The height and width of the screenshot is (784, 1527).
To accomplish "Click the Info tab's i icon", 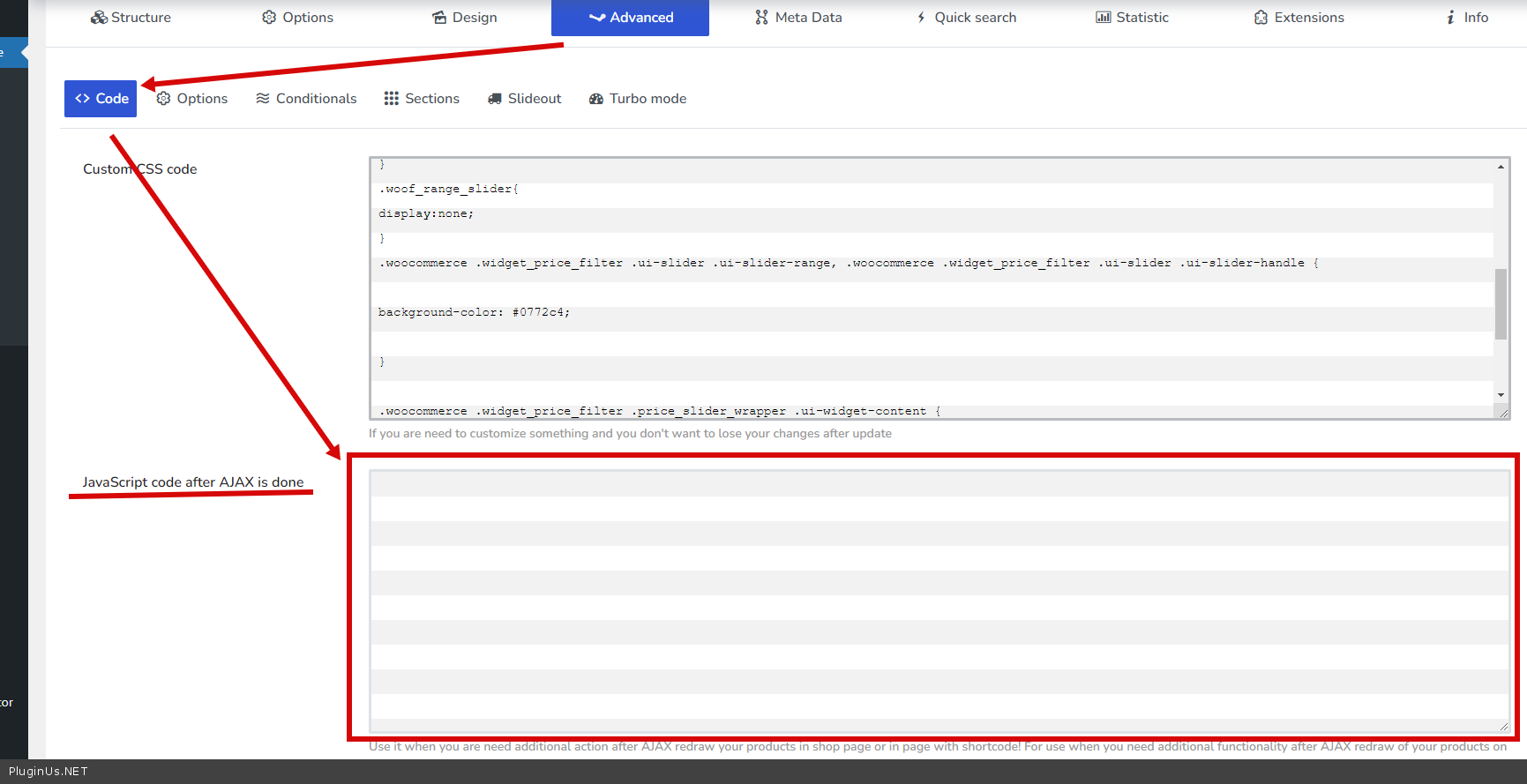I will click(1450, 18).
